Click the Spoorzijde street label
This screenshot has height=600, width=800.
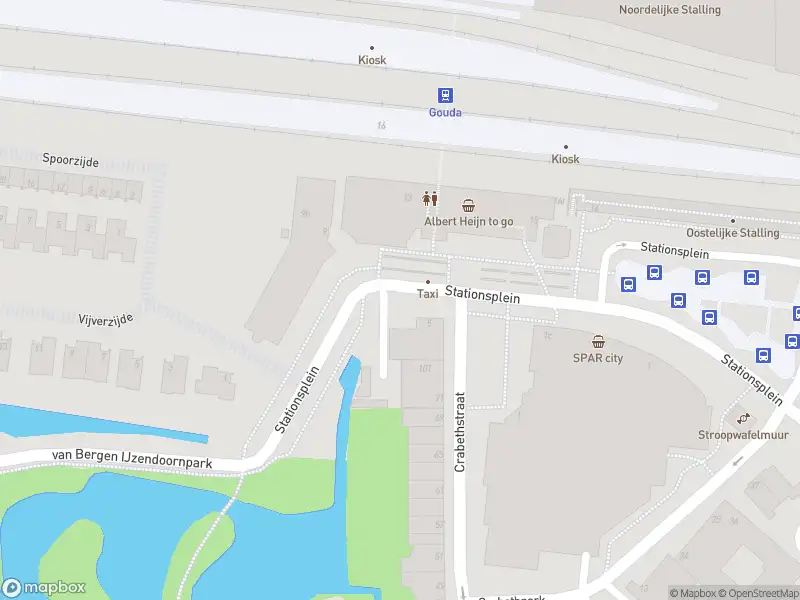pos(70,160)
